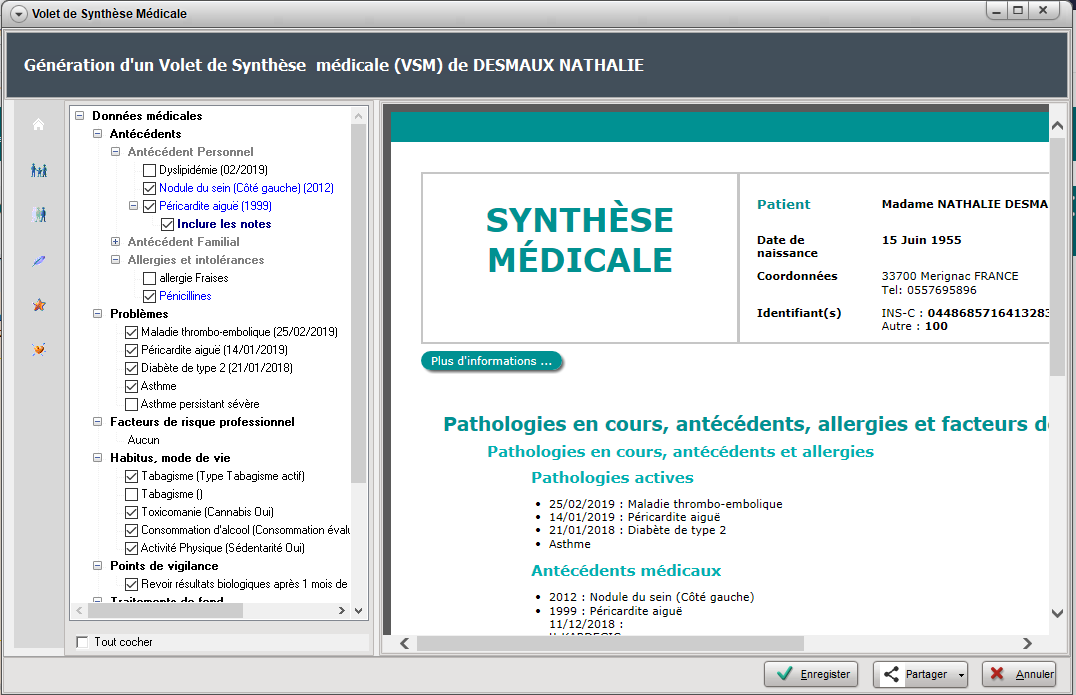Click the Plus d'informations button
This screenshot has height=695, width=1076.
tap(491, 361)
